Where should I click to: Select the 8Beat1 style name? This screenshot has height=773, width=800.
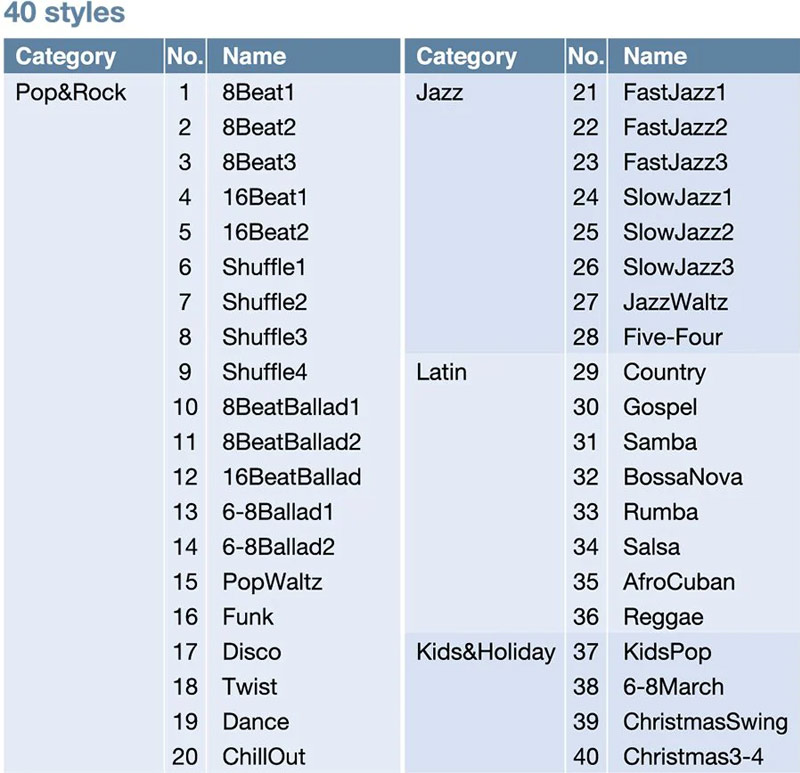(259, 93)
